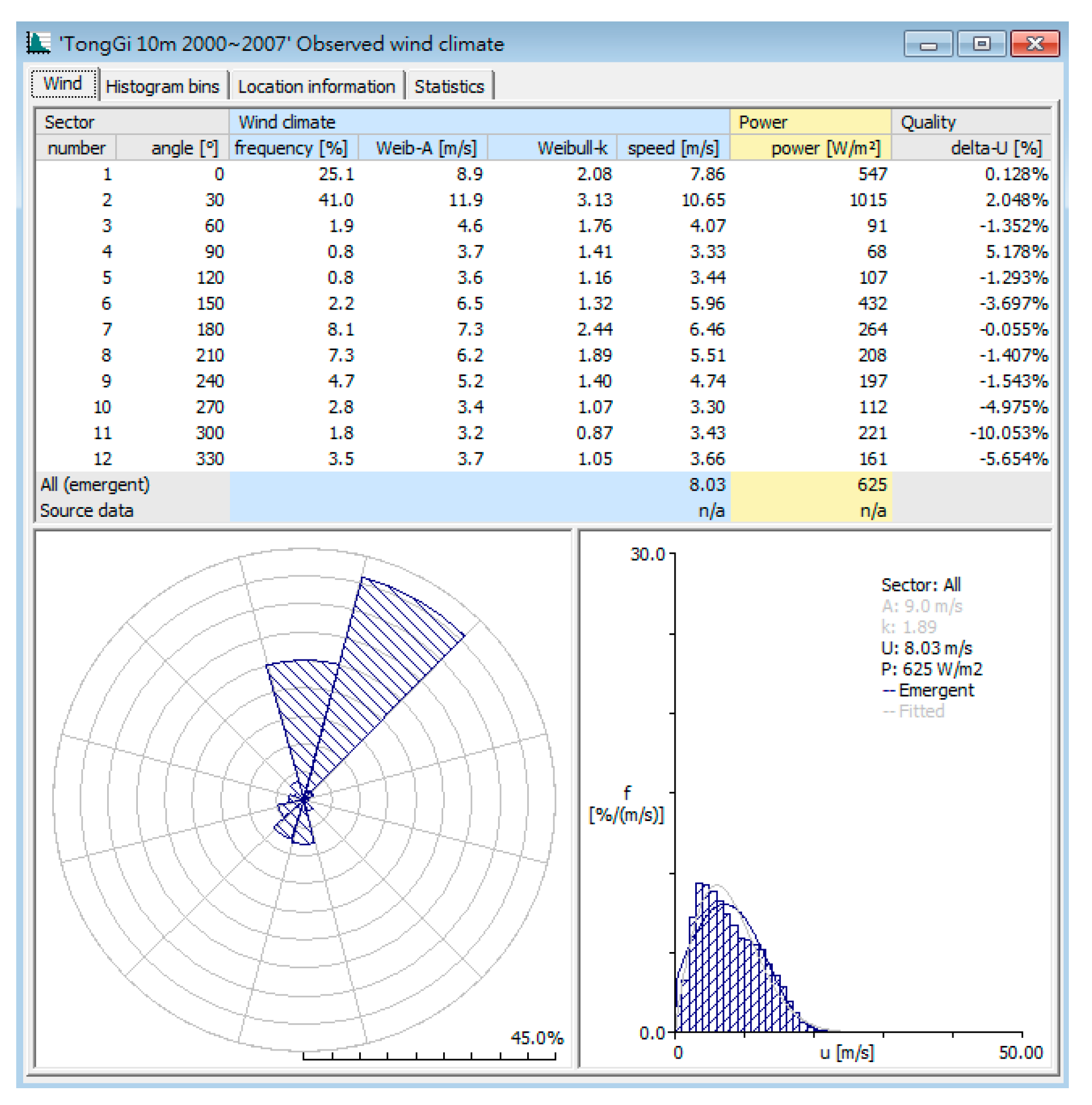The image size is (1092, 1105).
Task: Click the power [W/m²] column header
Action: [x=825, y=148]
